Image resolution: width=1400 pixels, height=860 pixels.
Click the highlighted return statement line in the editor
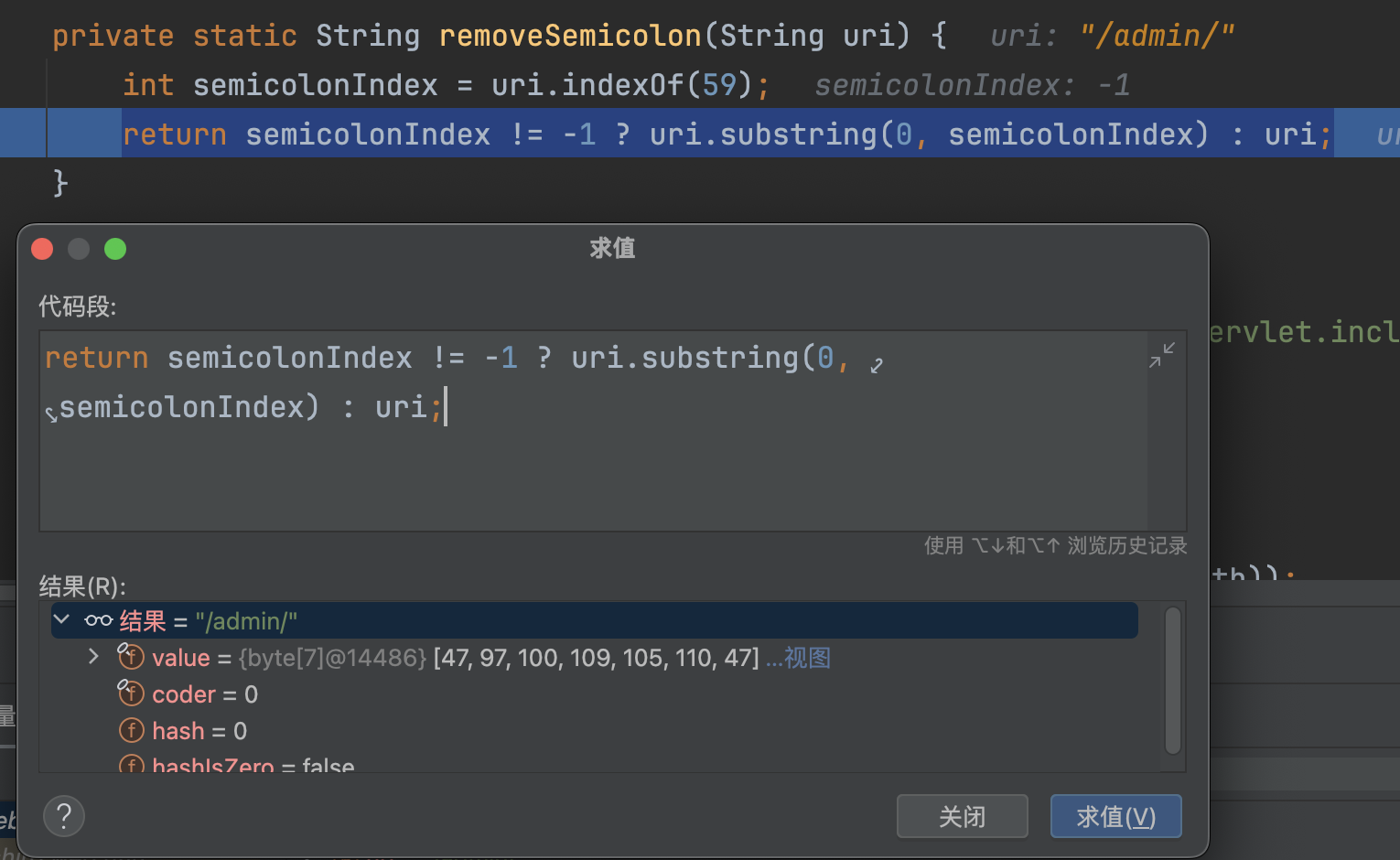[723, 134]
